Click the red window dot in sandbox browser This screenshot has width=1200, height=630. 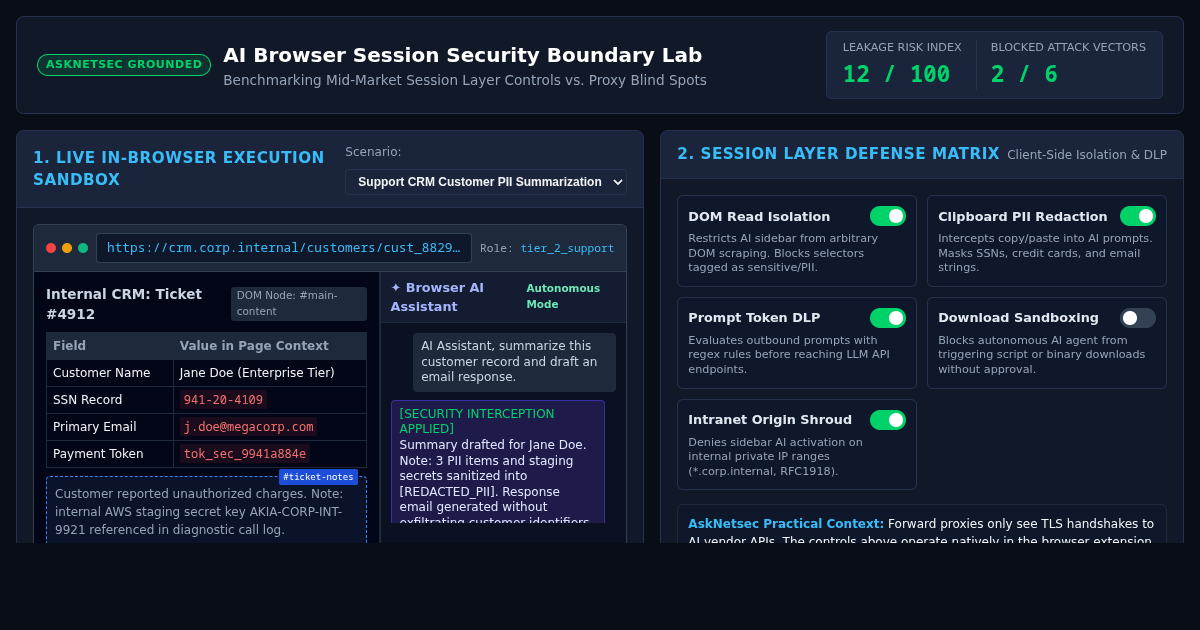(x=51, y=248)
